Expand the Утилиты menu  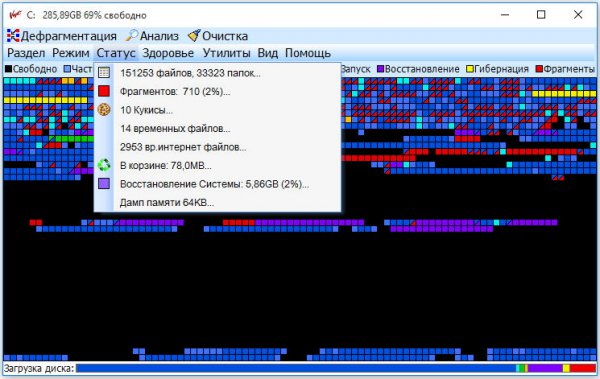pyautogui.click(x=227, y=53)
